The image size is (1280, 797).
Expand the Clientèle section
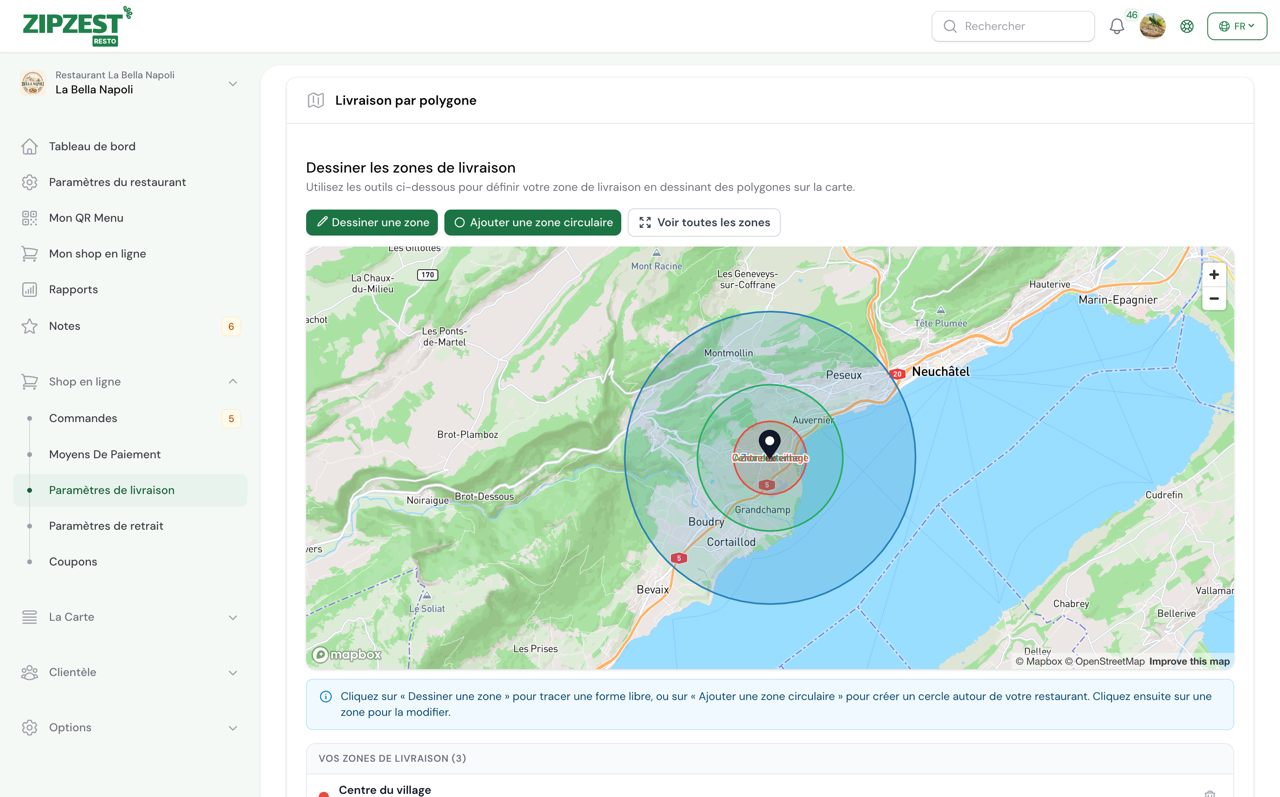click(x=233, y=673)
